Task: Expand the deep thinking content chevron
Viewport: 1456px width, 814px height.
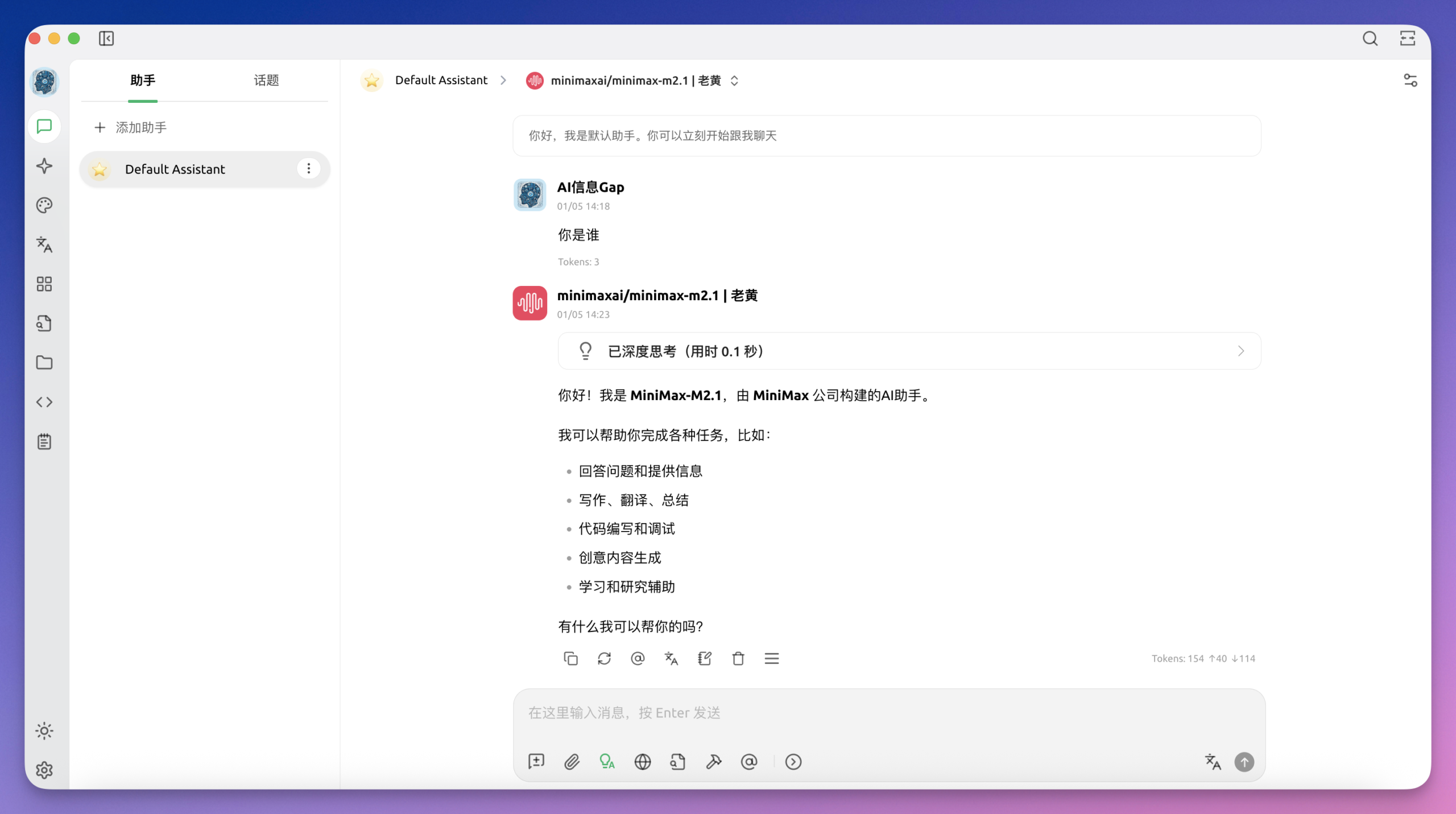Action: coord(1241,351)
